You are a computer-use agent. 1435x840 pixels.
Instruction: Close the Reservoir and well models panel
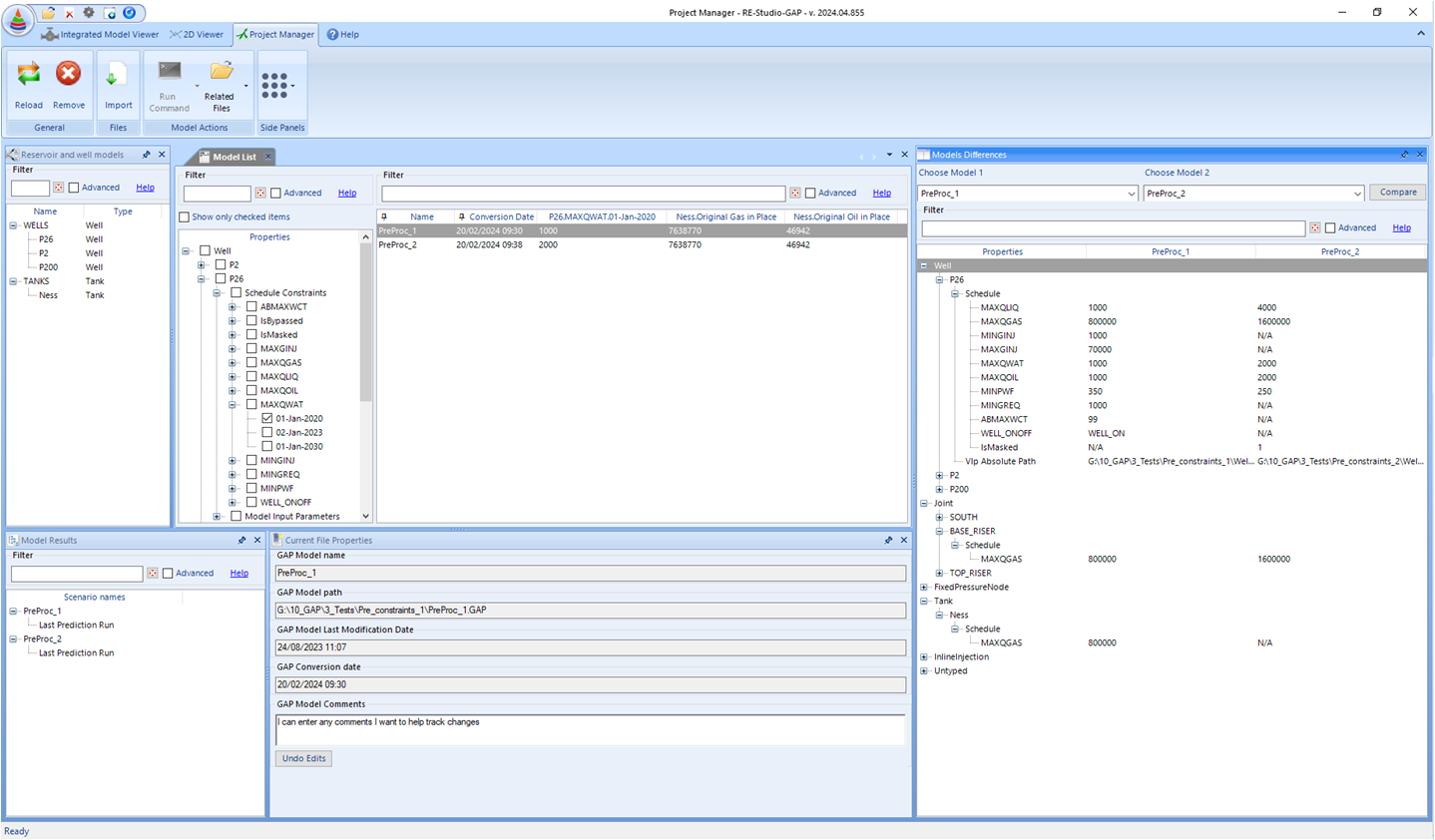162,155
